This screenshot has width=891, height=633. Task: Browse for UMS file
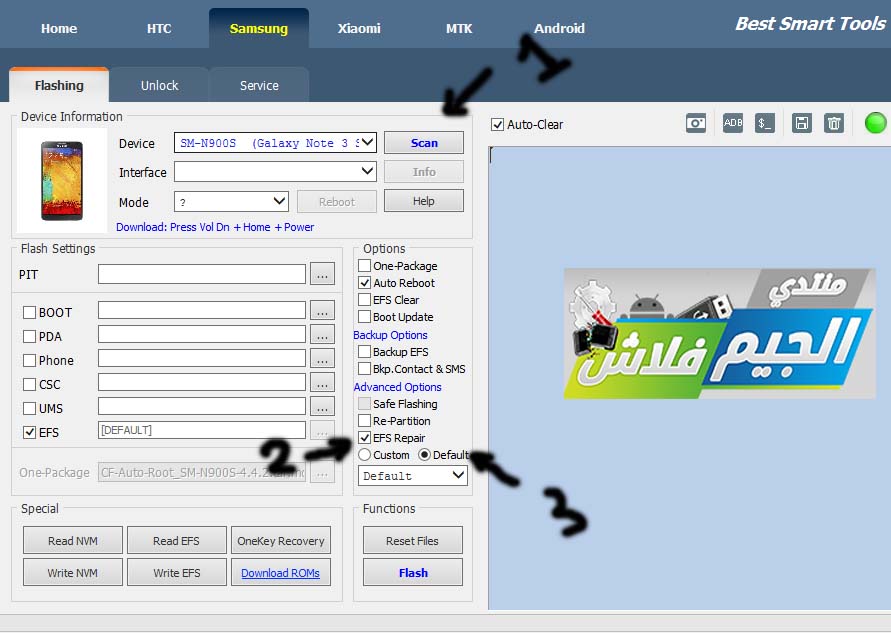(322, 406)
